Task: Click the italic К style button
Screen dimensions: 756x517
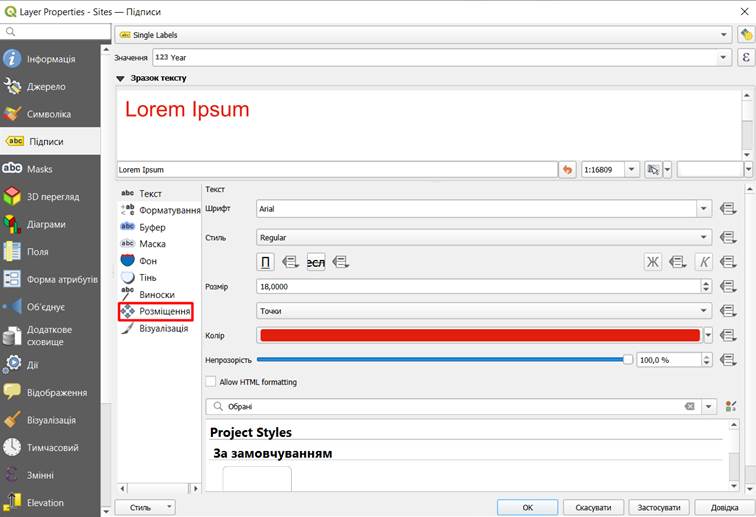Action: pyautogui.click(x=704, y=262)
